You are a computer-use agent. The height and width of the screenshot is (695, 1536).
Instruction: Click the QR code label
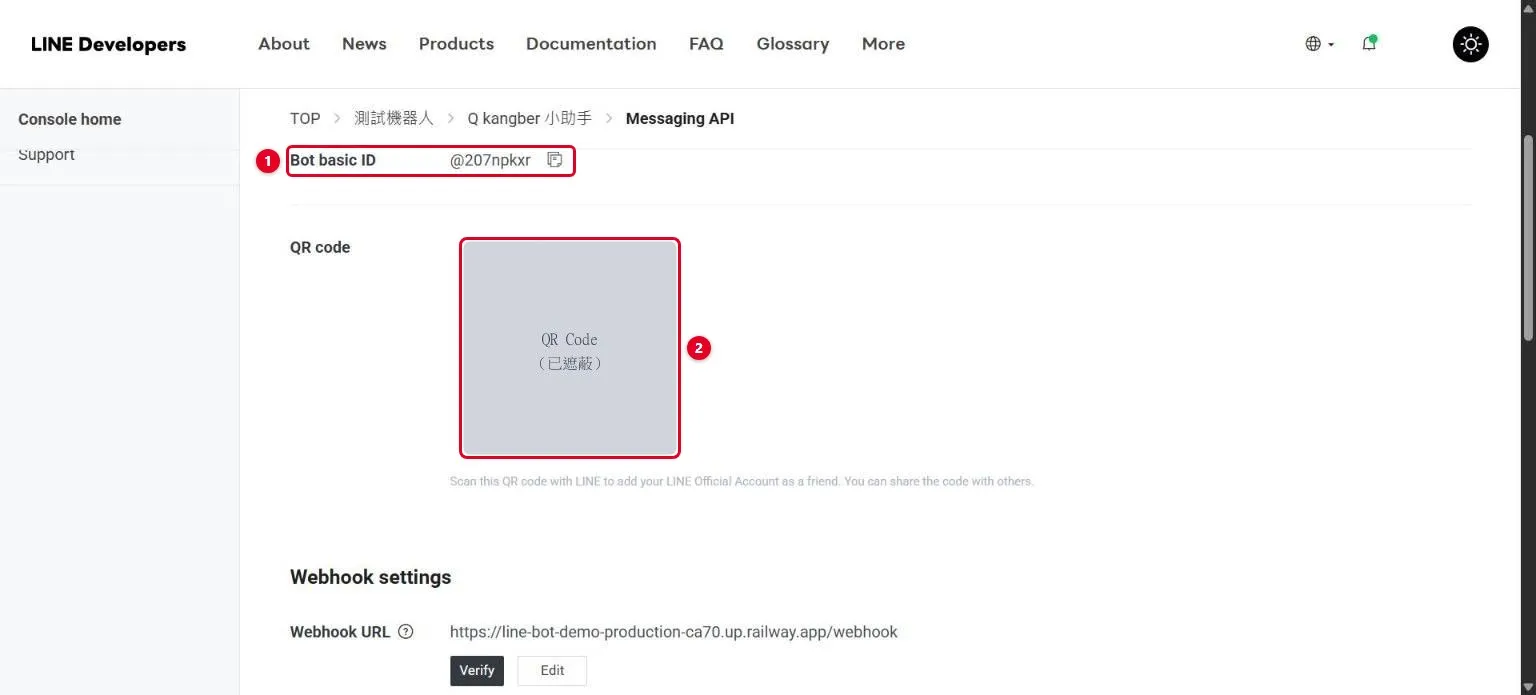pos(320,247)
